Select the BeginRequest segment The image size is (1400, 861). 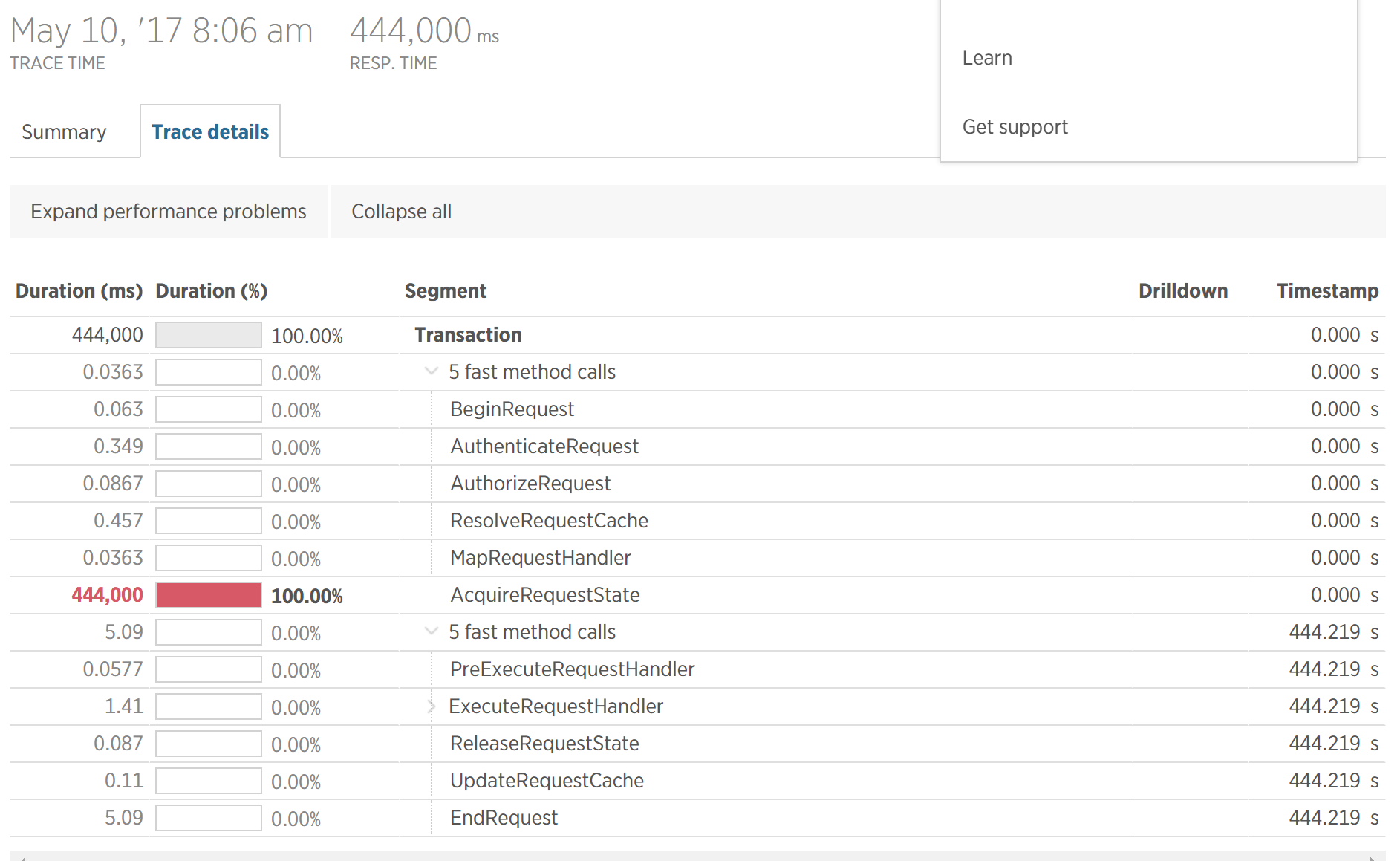(512, 409)
